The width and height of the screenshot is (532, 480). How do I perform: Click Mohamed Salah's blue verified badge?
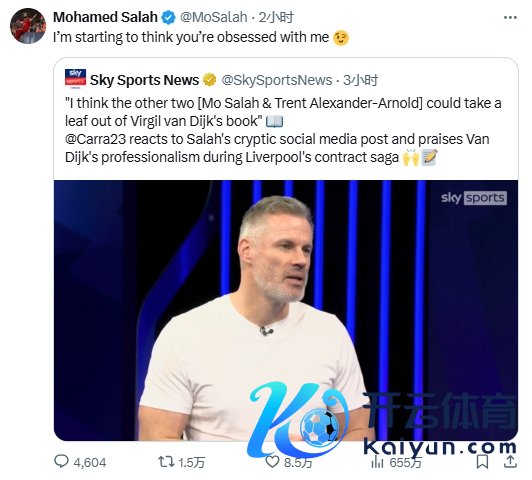pyautogui.click(x=168, y=17)
